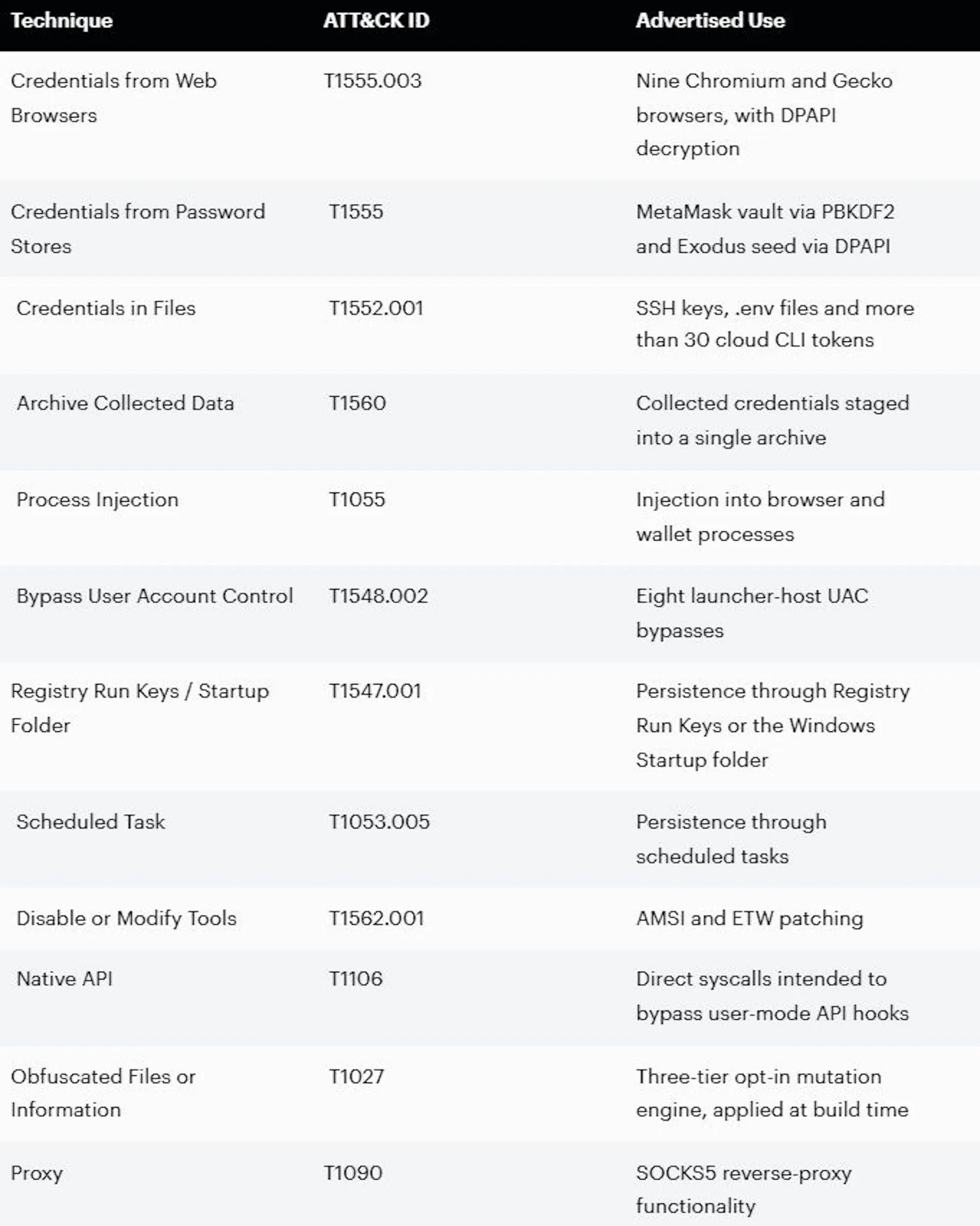Image resolution: width=980 pixels, height=1226 pixels.
Task: Click Credentials from Web Browsers technique
Action: pos(114,99)
